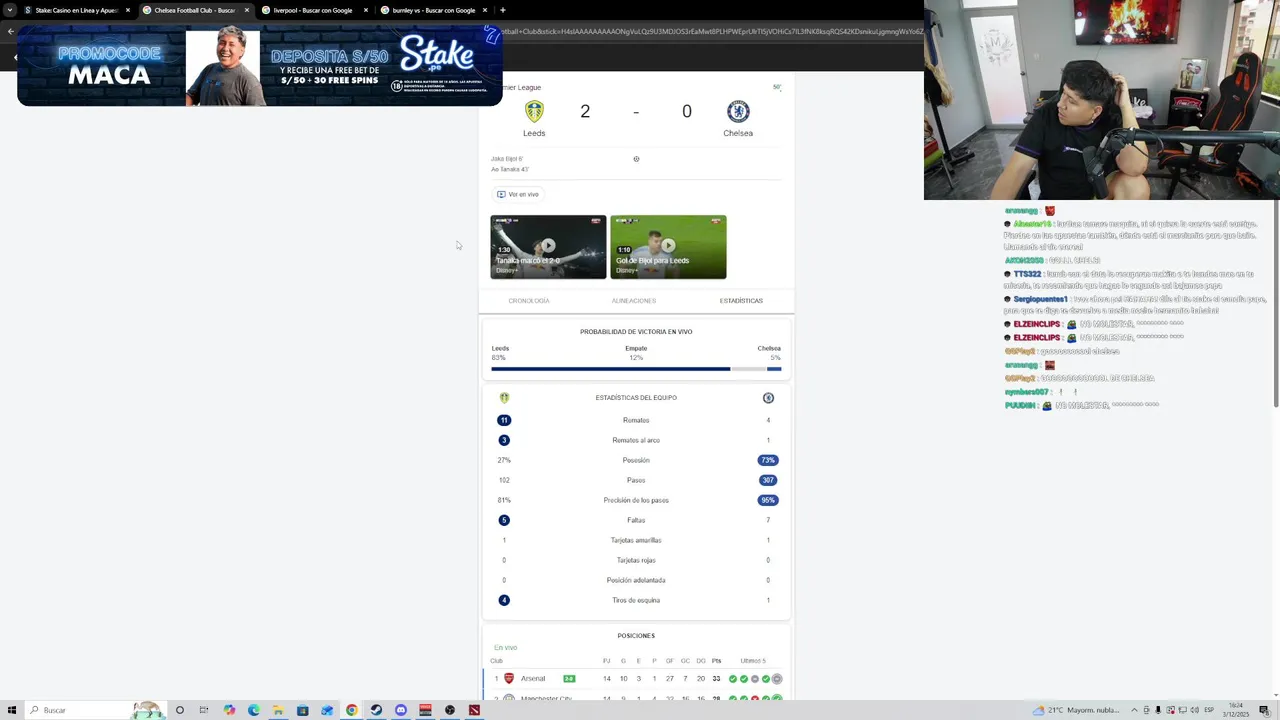Click the Chelsea team crest in scoreboard
Screen dimensions: 1280x720
(x=738, y=112)
